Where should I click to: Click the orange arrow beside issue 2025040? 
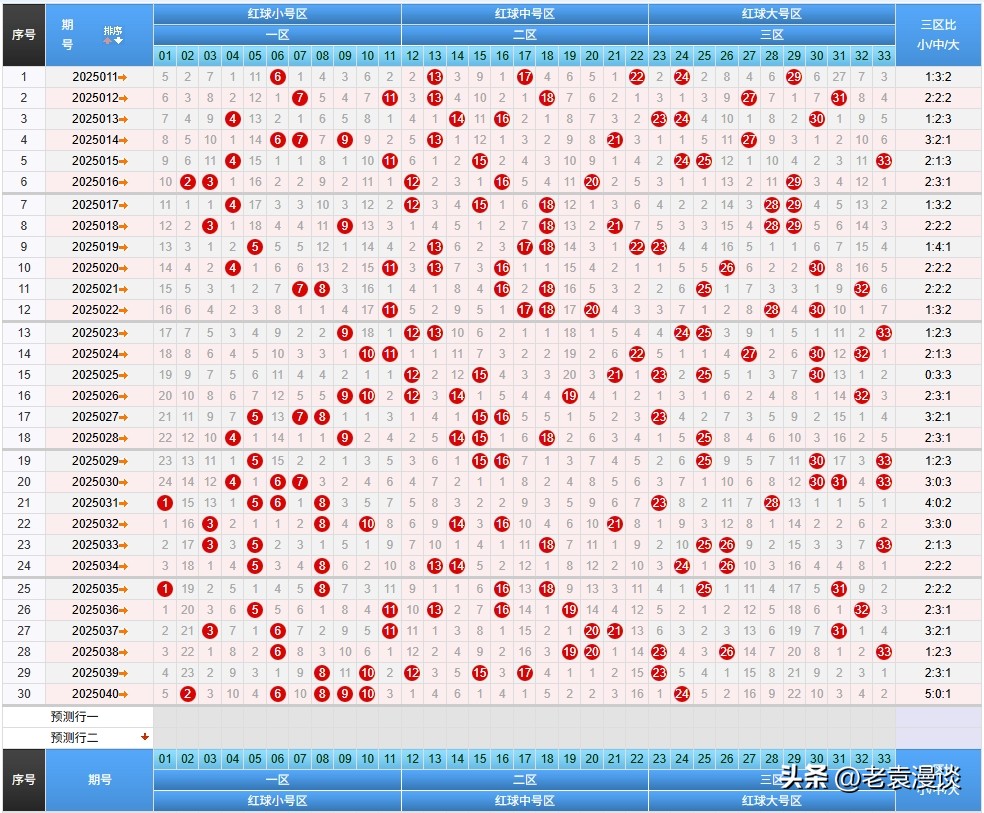point(123,694)
